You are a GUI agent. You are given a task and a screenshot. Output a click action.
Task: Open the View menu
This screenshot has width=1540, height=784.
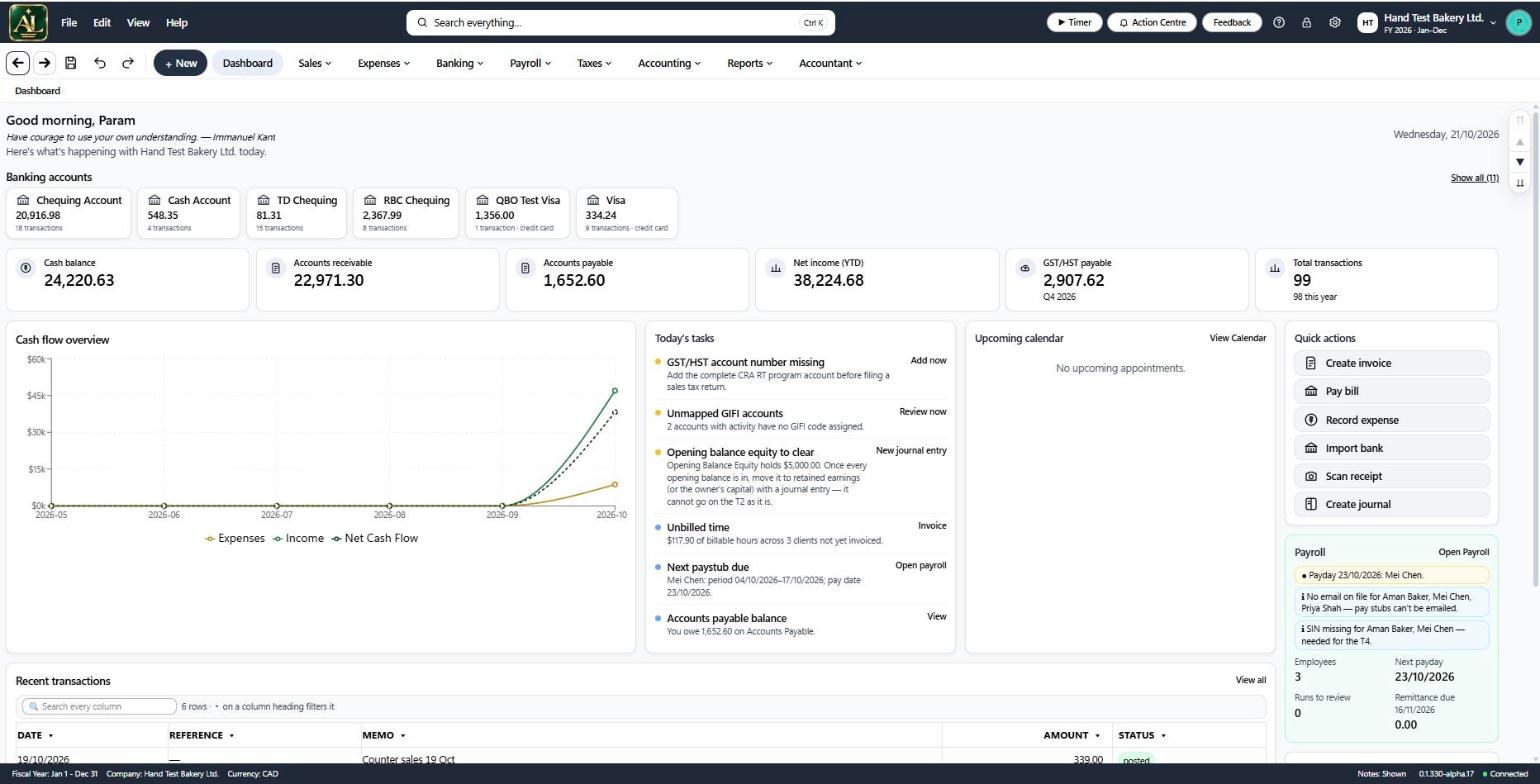coord(138,22)
